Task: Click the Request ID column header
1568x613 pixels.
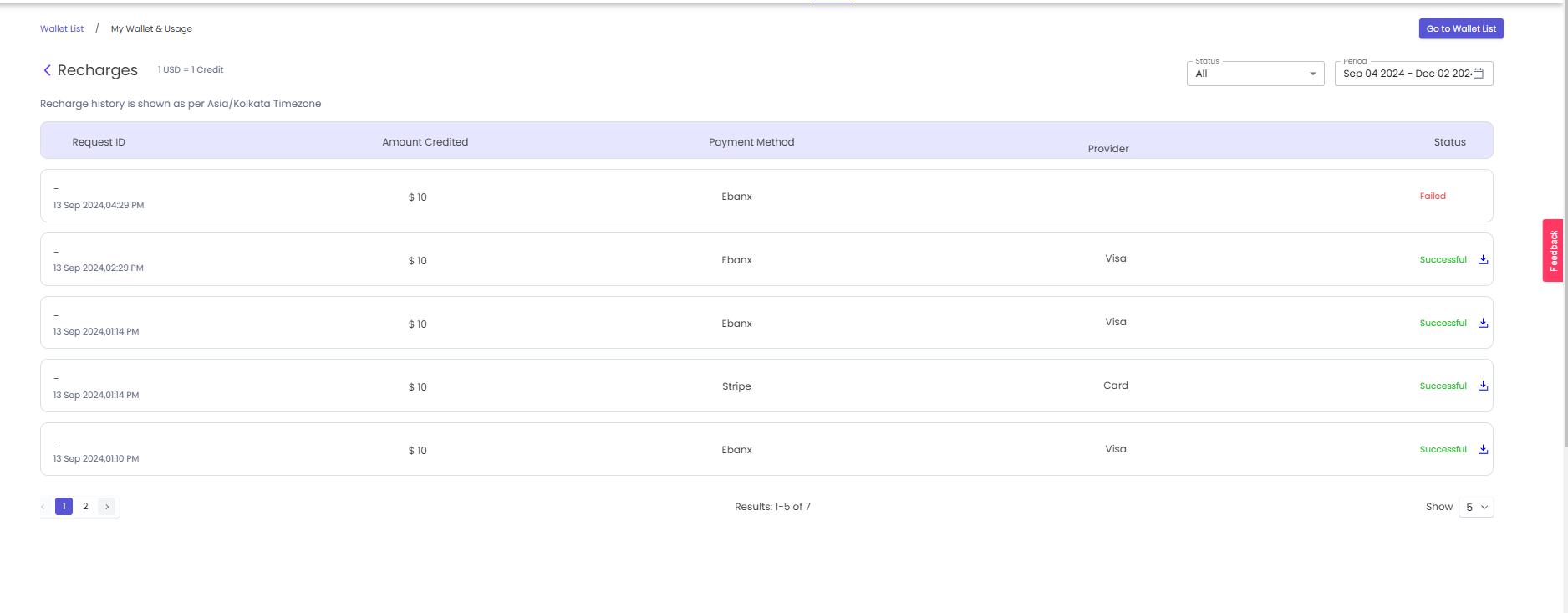Action: [99, 142]
